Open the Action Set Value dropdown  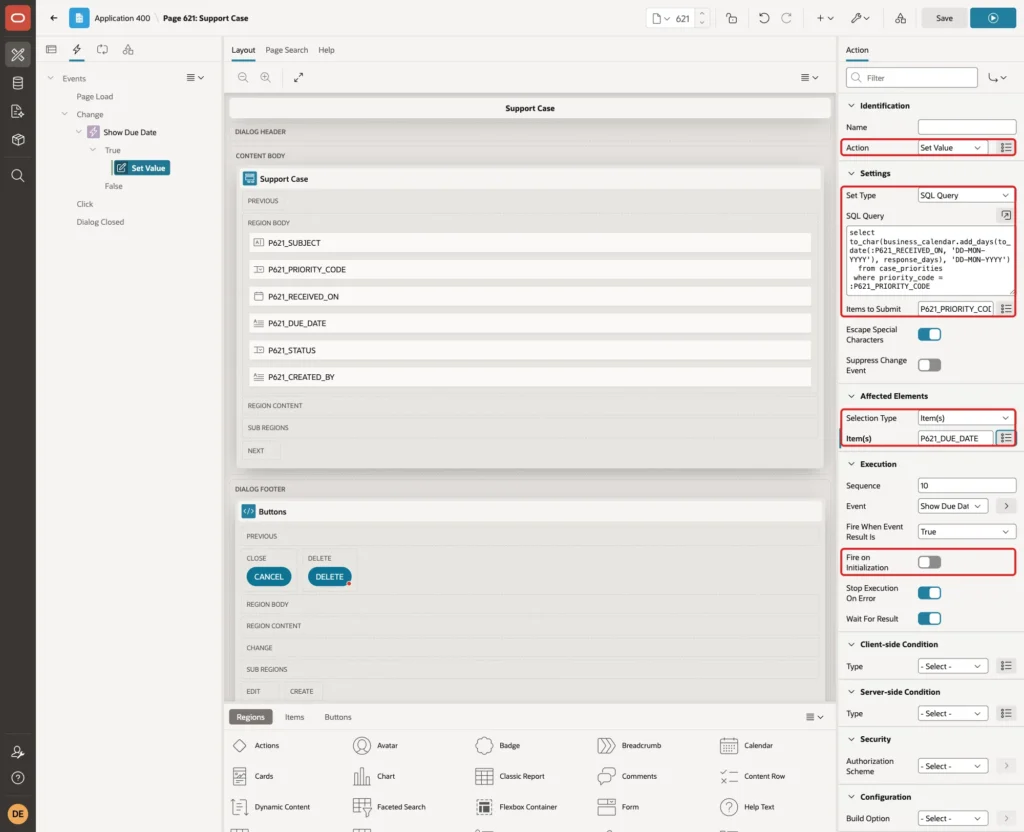click(952, 148)
